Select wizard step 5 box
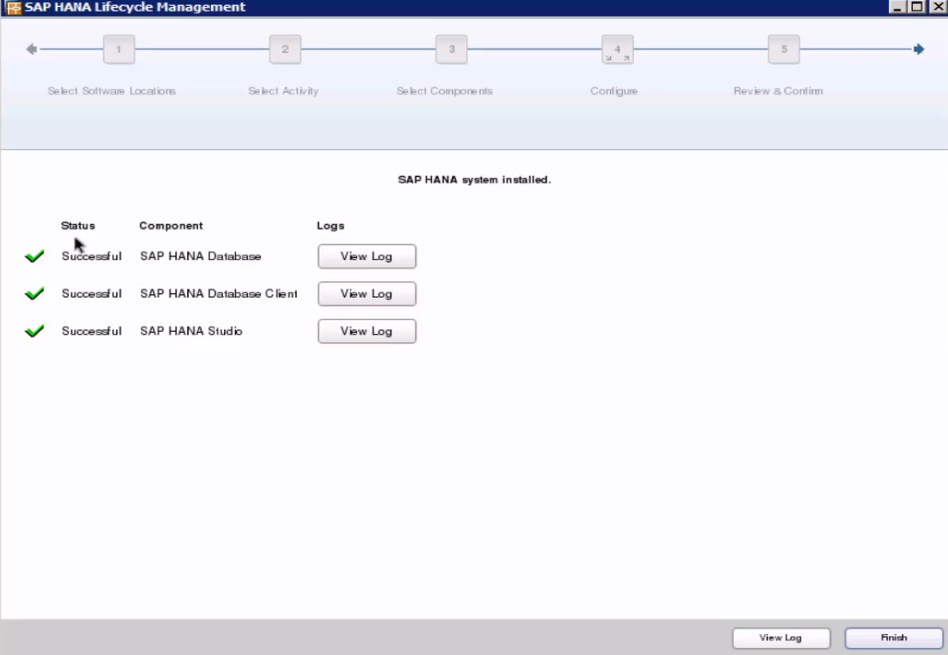The image size is (948, 655). pyautogui.click(x=784, y=49)
